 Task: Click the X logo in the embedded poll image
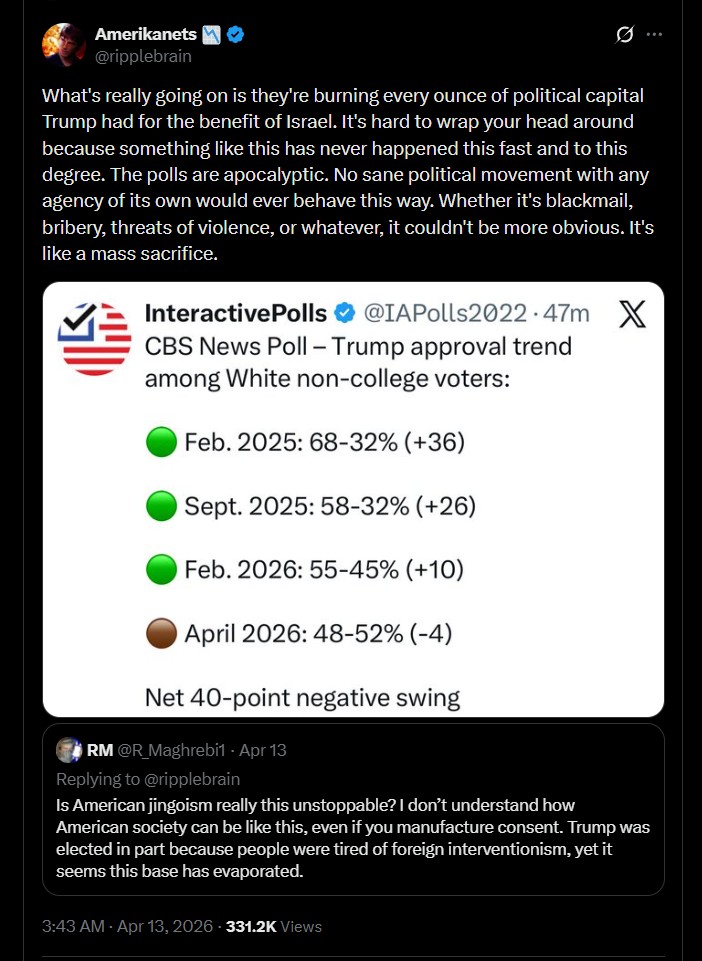(631, 314)
